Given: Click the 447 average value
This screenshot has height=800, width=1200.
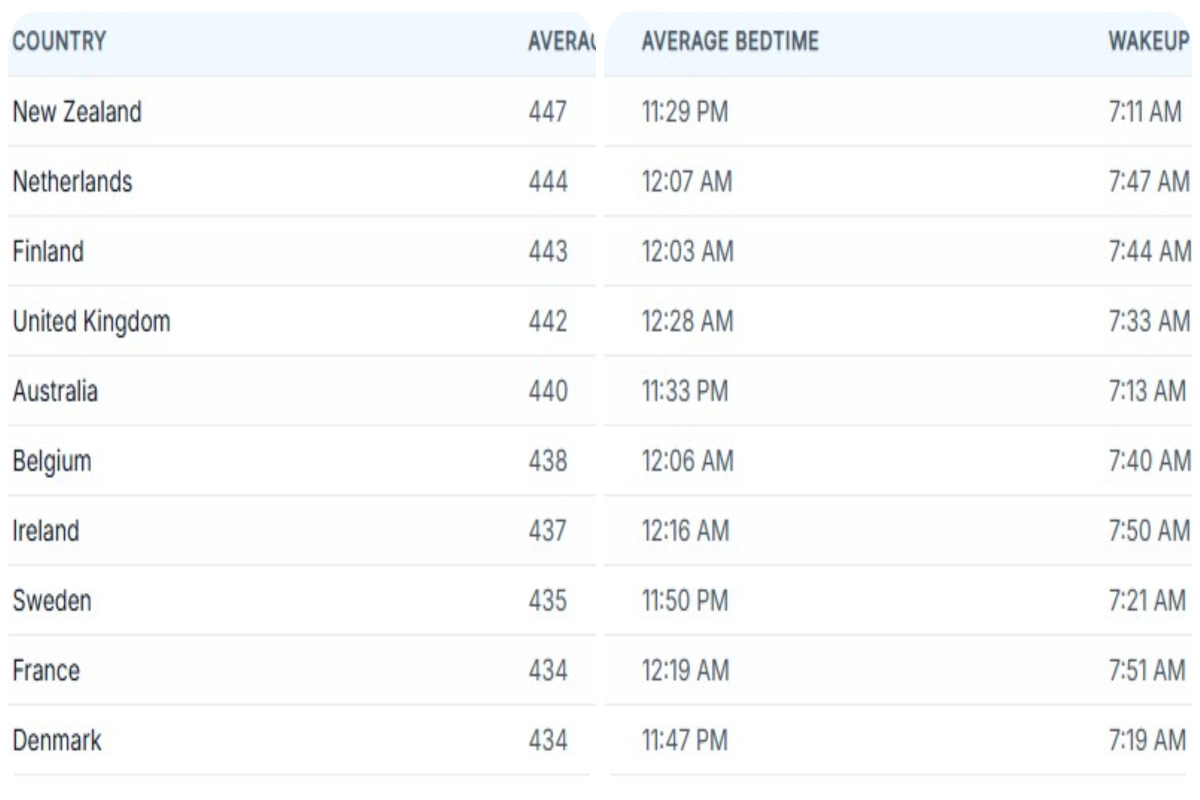Looking at the screenshot, I should tap(547, 112).
